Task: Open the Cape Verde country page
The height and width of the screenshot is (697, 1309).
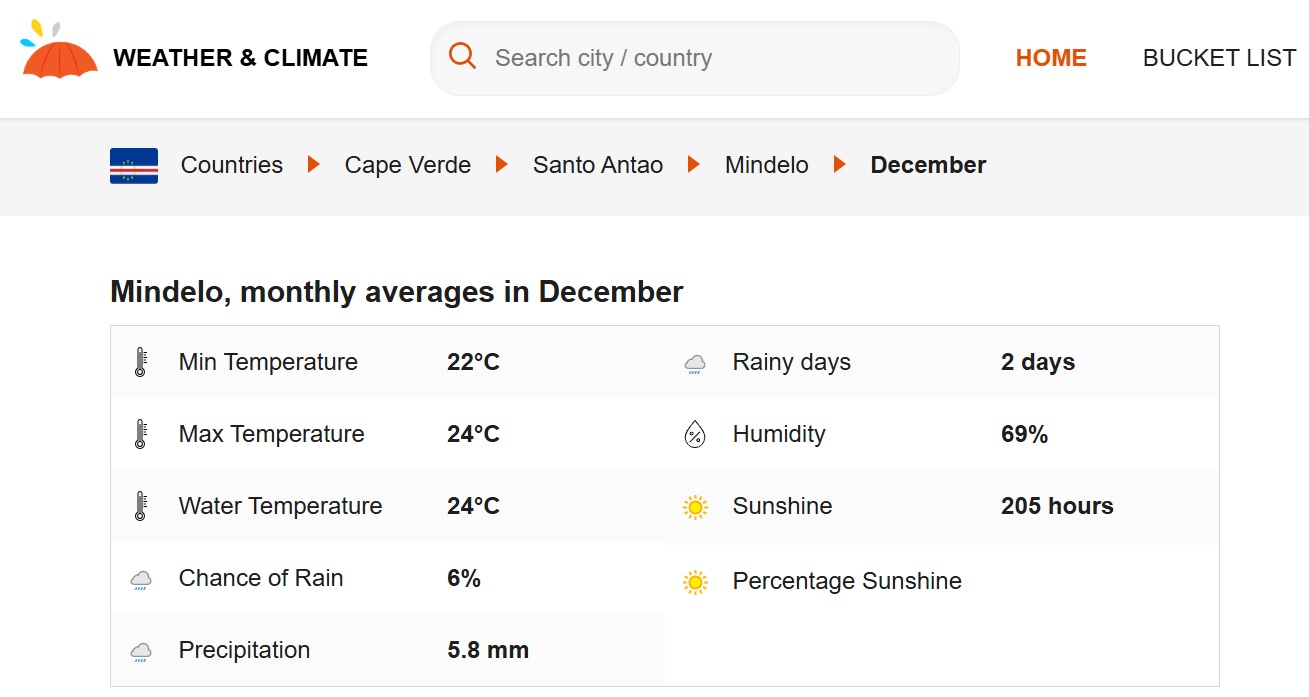Action: click(x=407, y=165)
